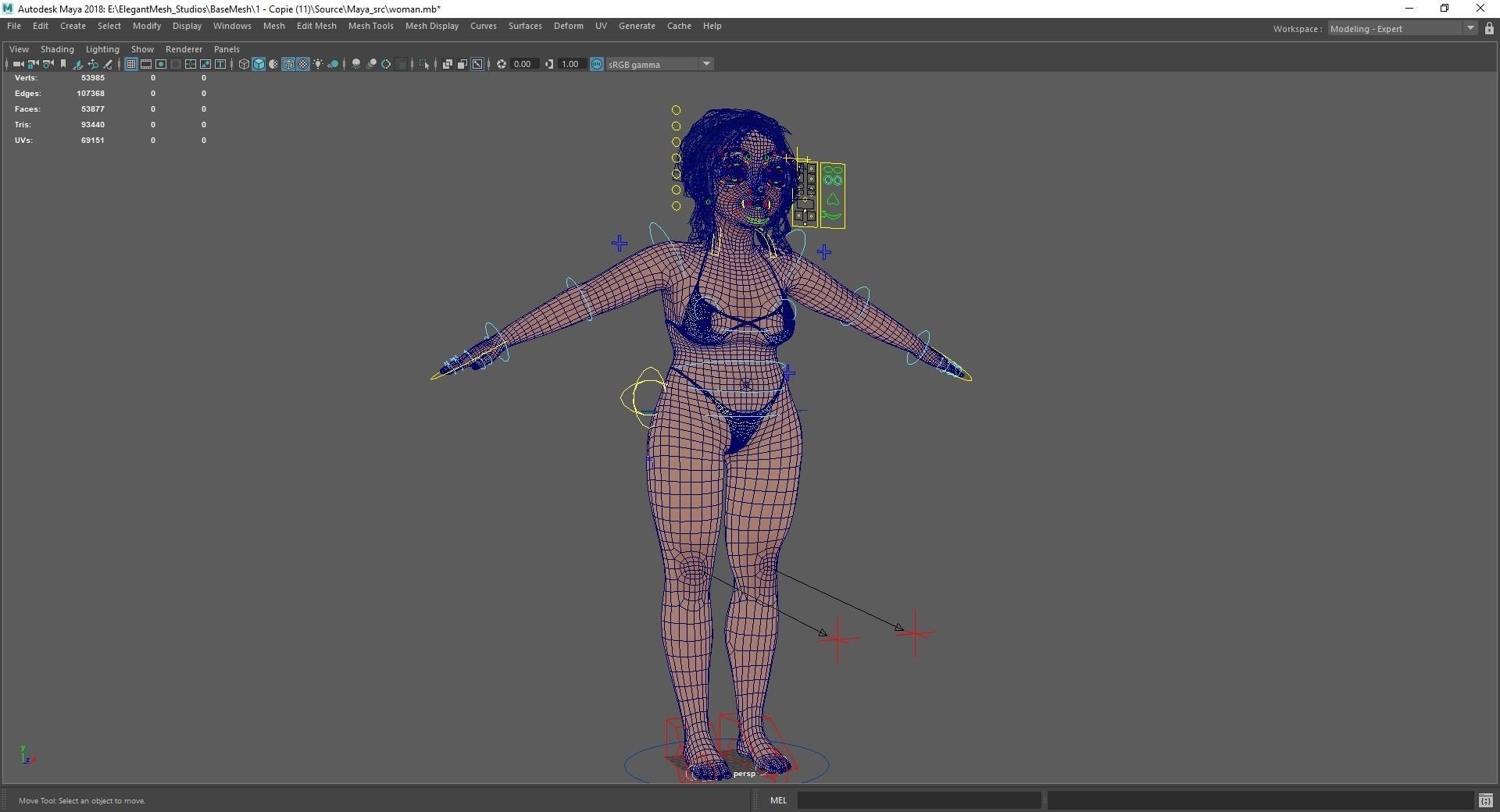
Task: Click the Multisample Anti-aliasing icon
Action: 386,64
